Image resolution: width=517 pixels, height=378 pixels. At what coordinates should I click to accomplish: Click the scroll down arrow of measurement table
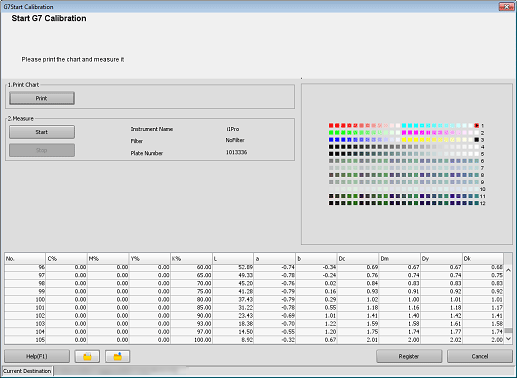[508, 339]
